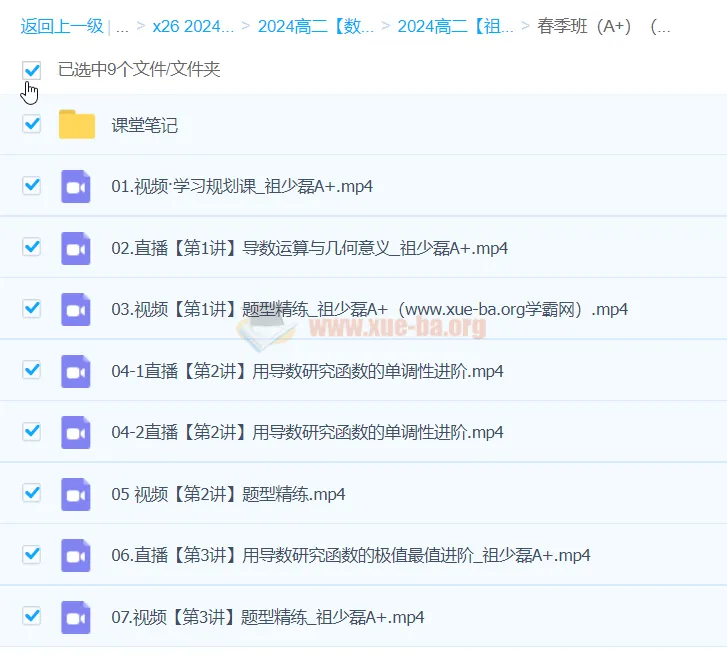This screenshot has width=727, height=655.
Task: Navigate to 2024高二【祖... breadcrumb
Action: (x=456, y=26)
